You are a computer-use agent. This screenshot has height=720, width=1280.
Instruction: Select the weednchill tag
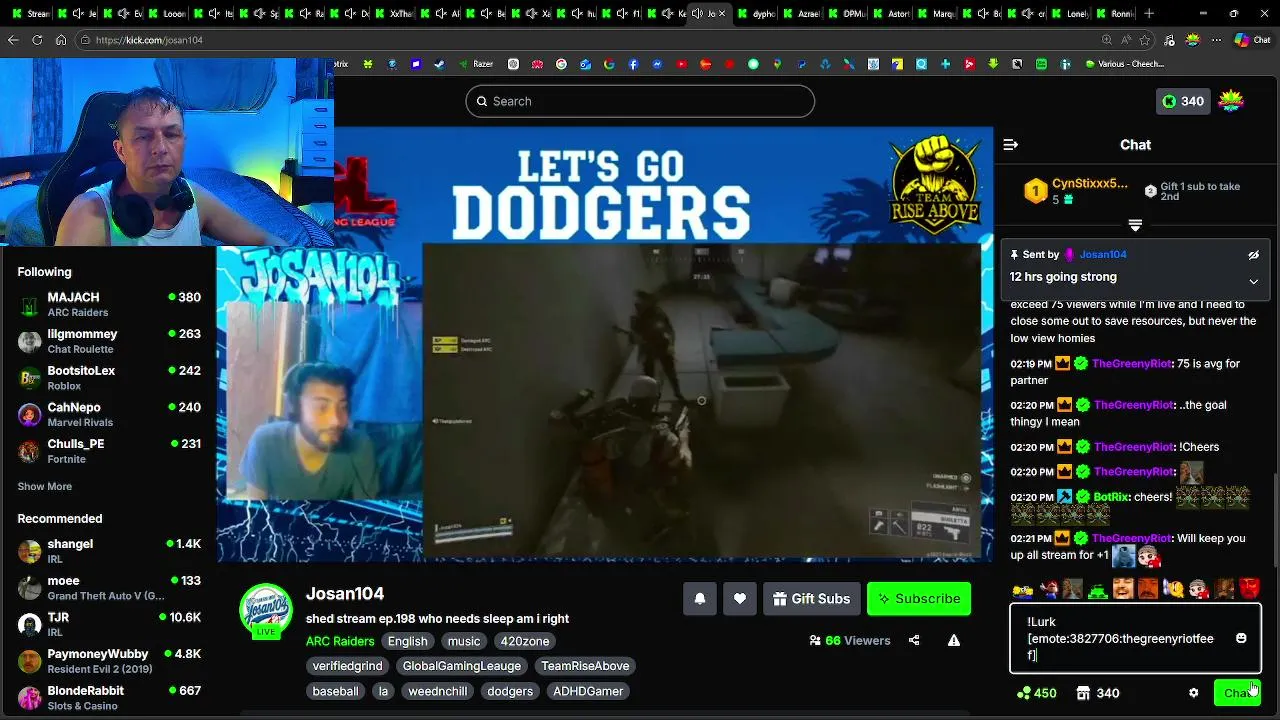(x=437, y=691)
